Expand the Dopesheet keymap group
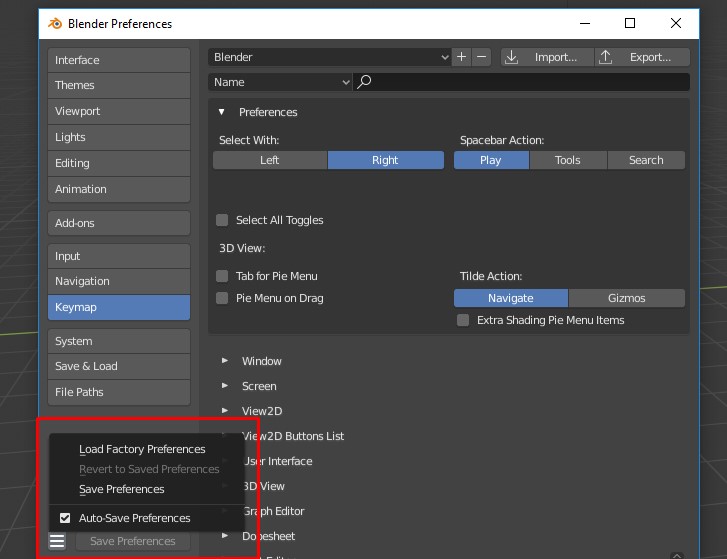 [x=225, y=536]
